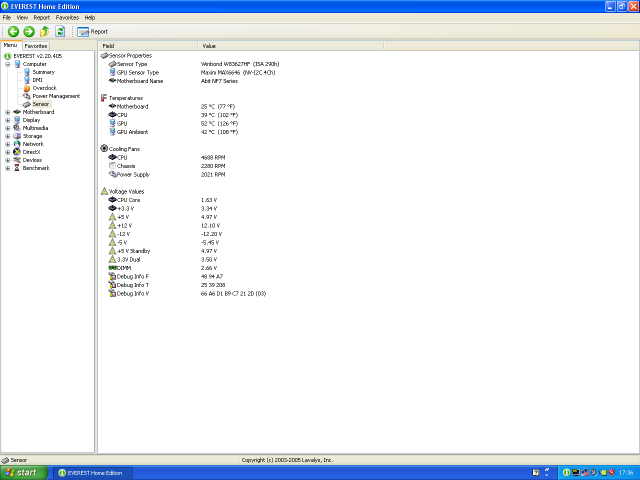Expand the Storage tree node

[7, 136]
